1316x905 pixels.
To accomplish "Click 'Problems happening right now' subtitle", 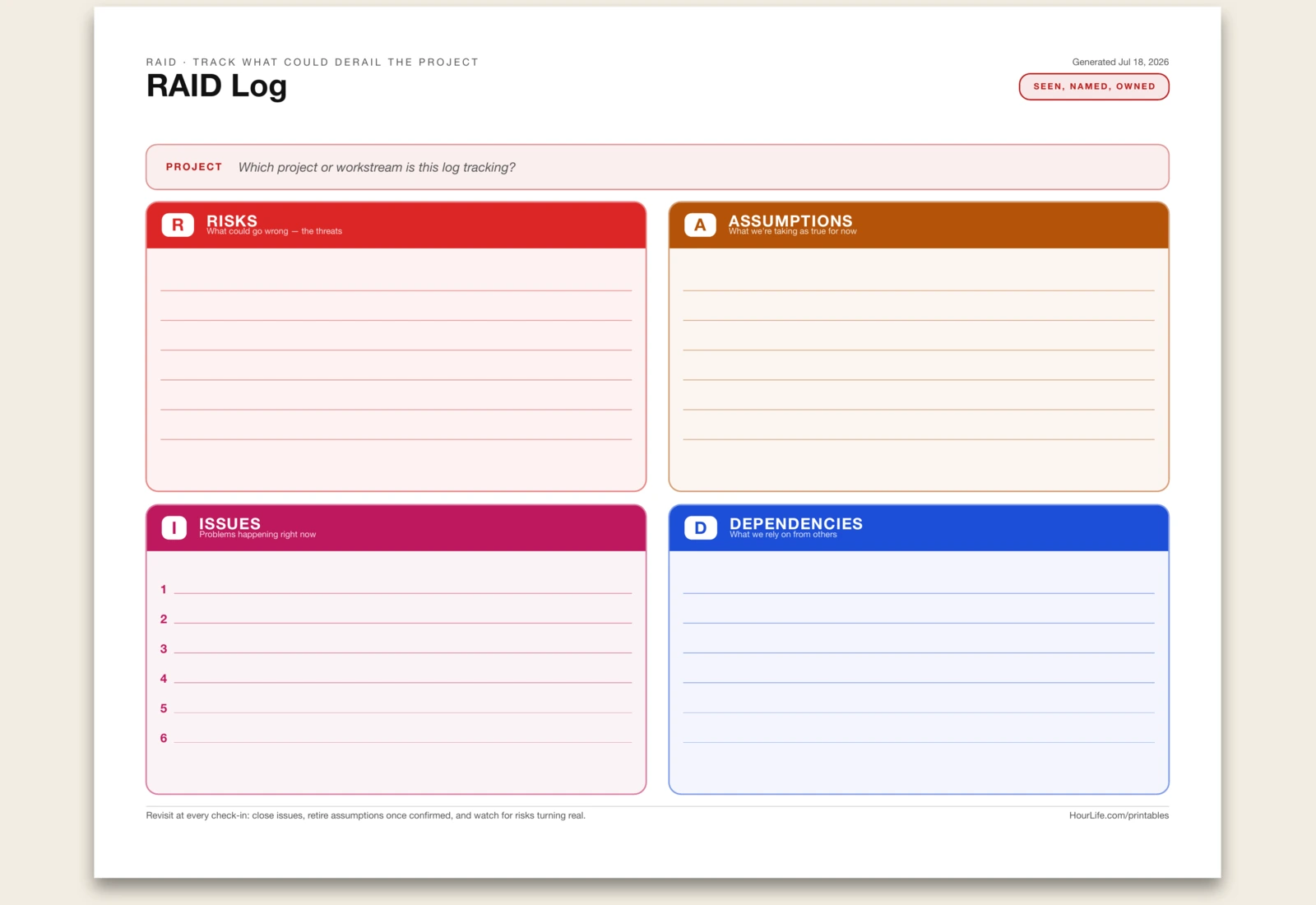I will point(257,534).
